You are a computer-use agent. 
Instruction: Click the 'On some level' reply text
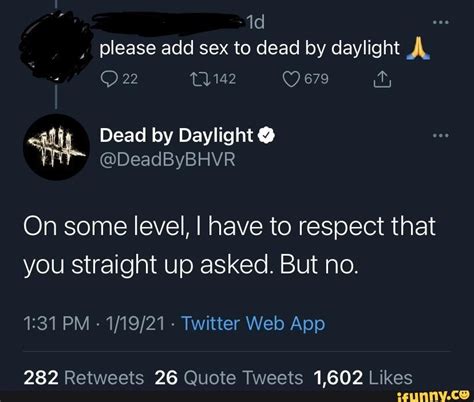[229, 245]
